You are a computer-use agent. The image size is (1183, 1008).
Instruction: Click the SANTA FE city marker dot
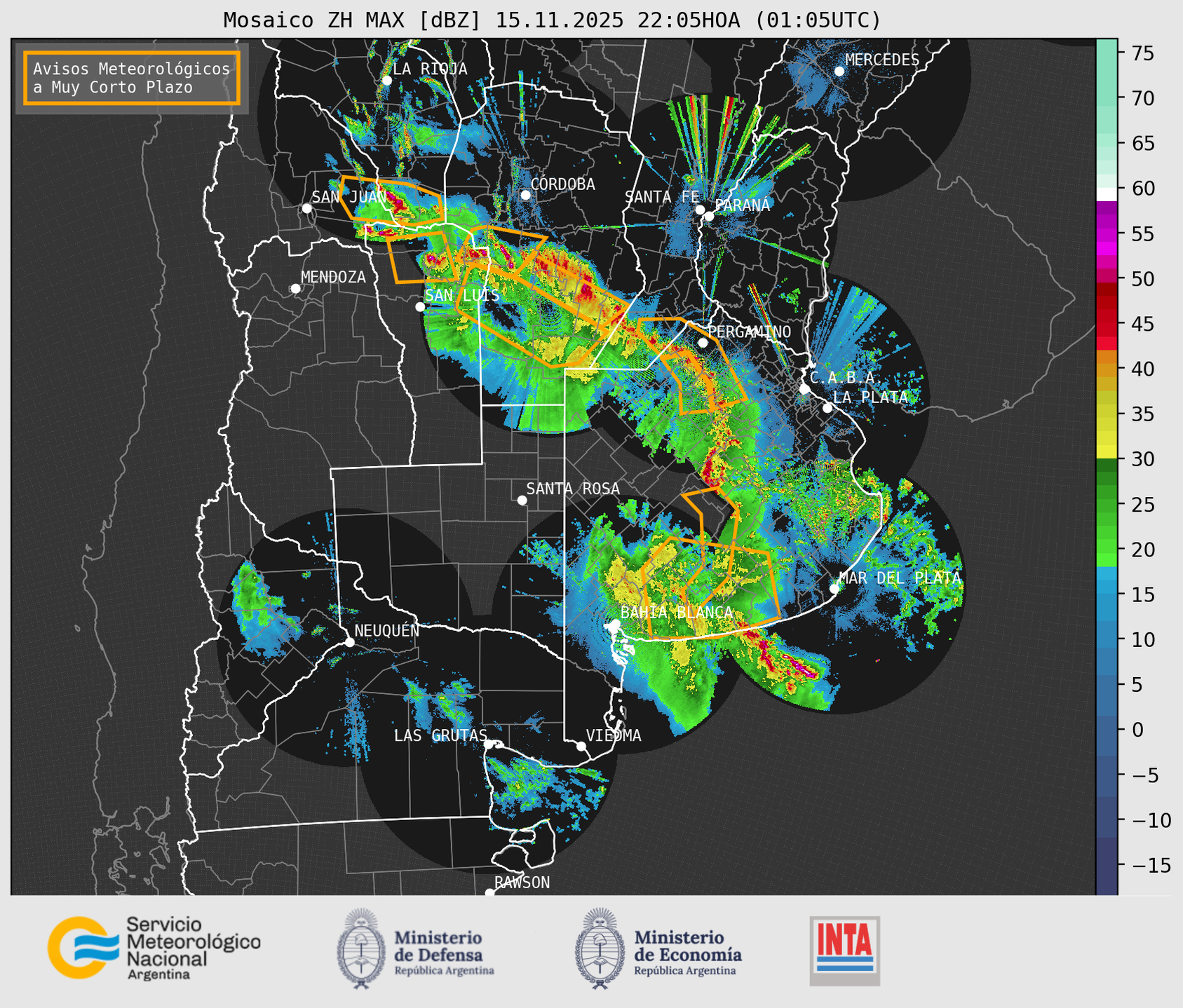[700, 210]
